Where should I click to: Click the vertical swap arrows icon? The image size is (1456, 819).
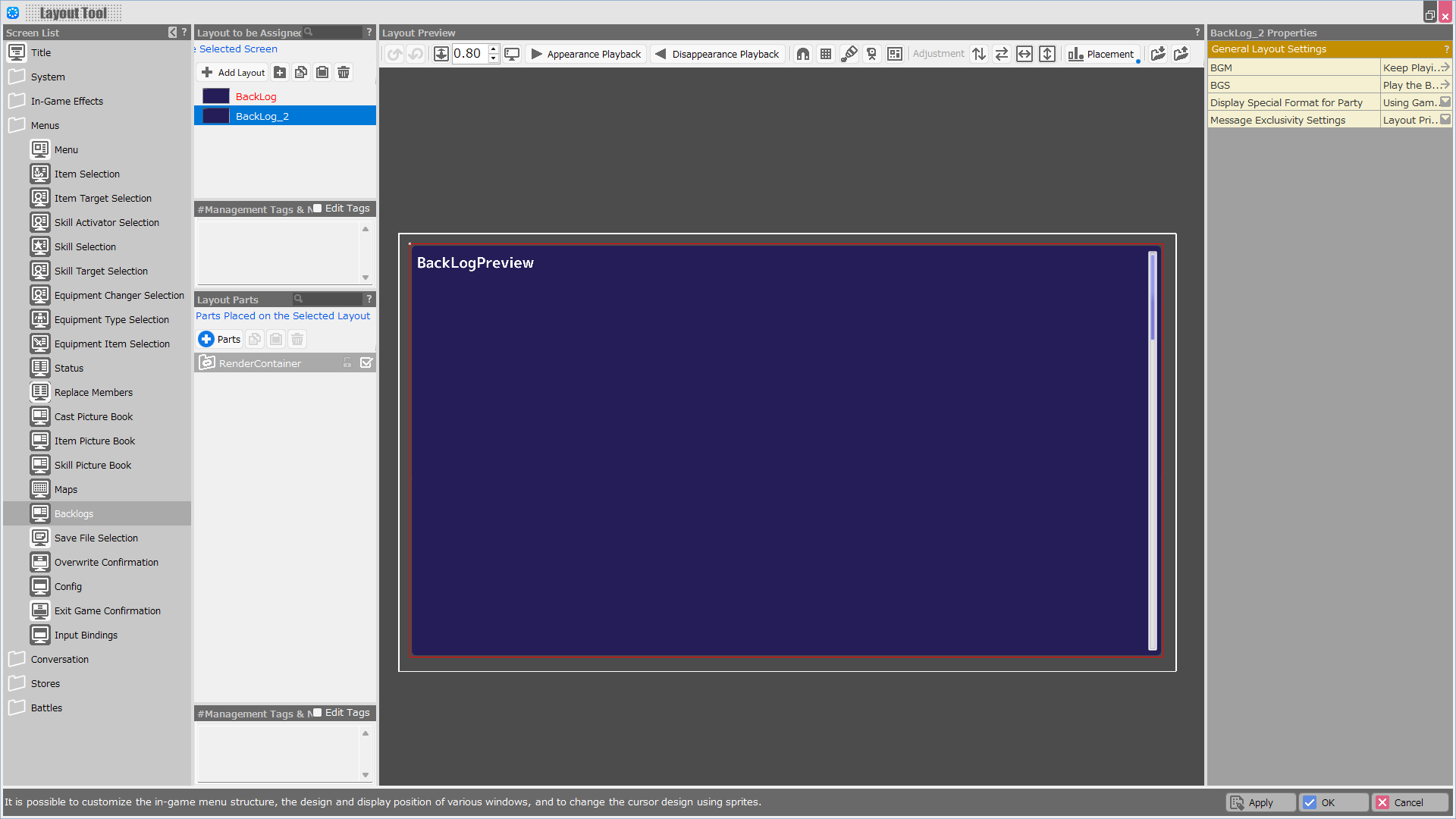(x=979, y=54)
